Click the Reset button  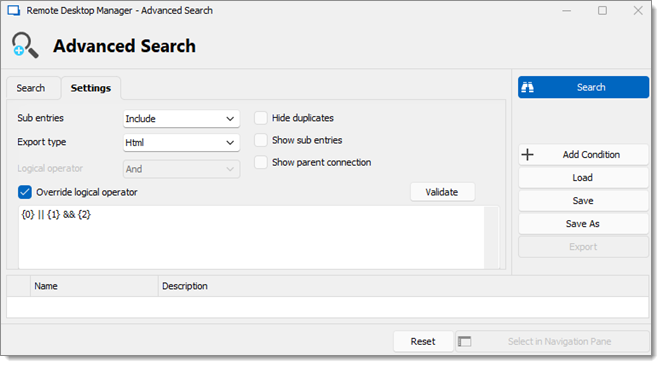pos(423,341)
